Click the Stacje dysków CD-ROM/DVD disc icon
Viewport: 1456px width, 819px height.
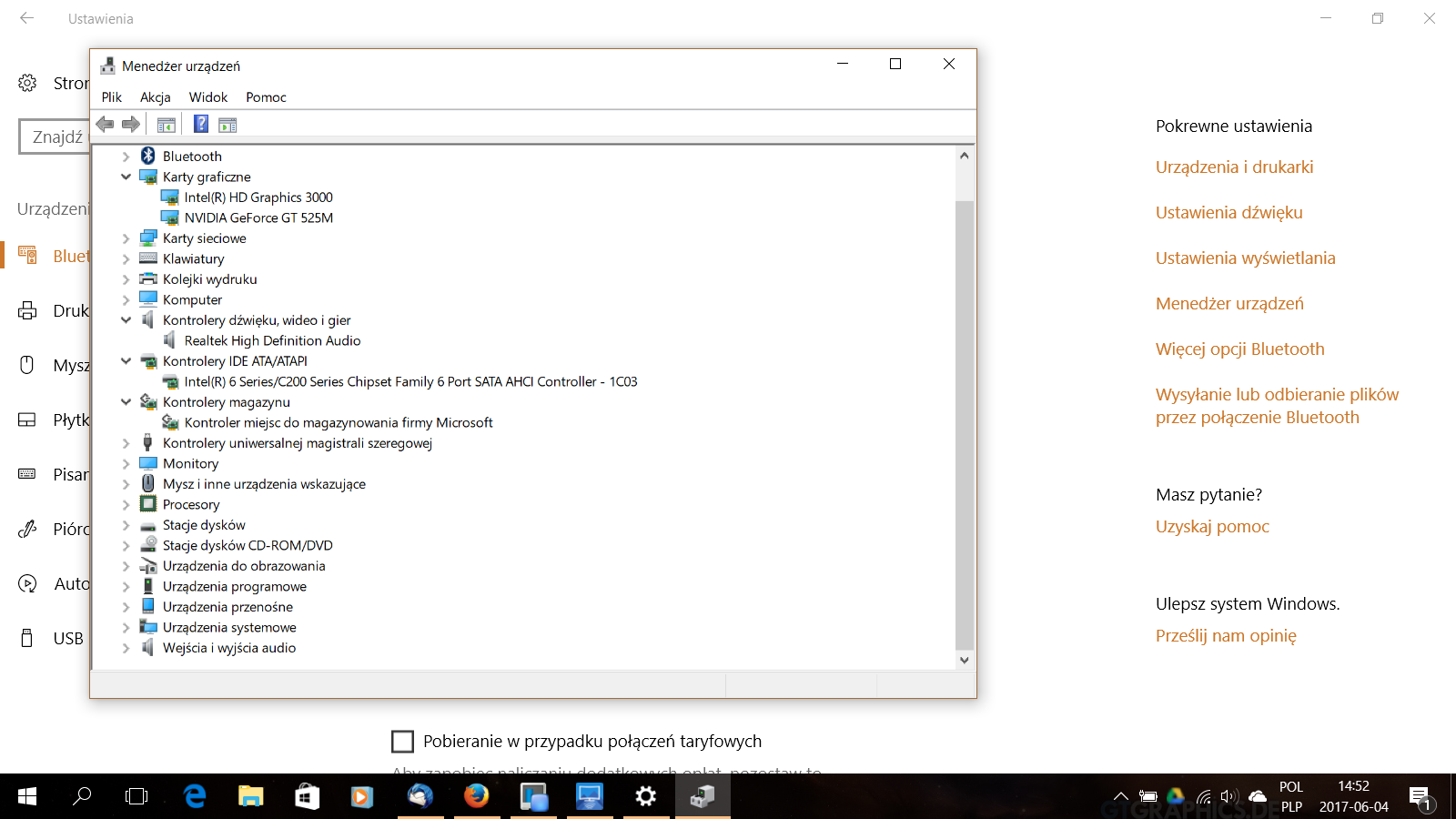[148, 545]
